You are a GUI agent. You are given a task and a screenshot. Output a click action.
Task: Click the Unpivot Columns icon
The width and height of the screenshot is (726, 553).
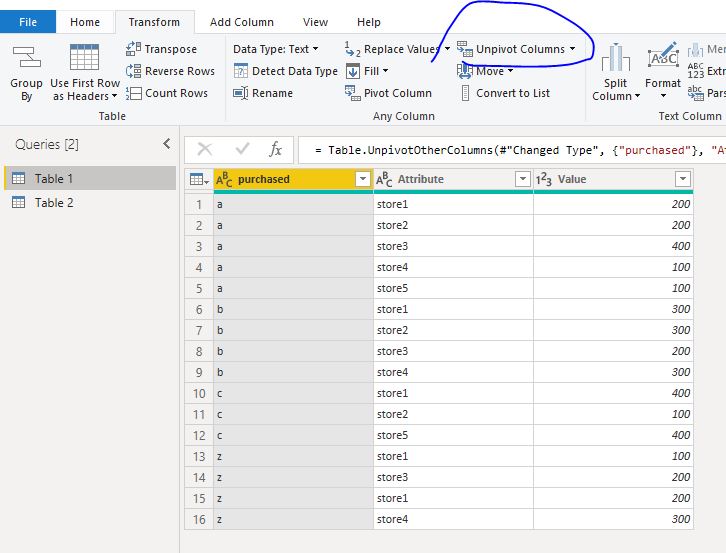click(x=465, y=49)
